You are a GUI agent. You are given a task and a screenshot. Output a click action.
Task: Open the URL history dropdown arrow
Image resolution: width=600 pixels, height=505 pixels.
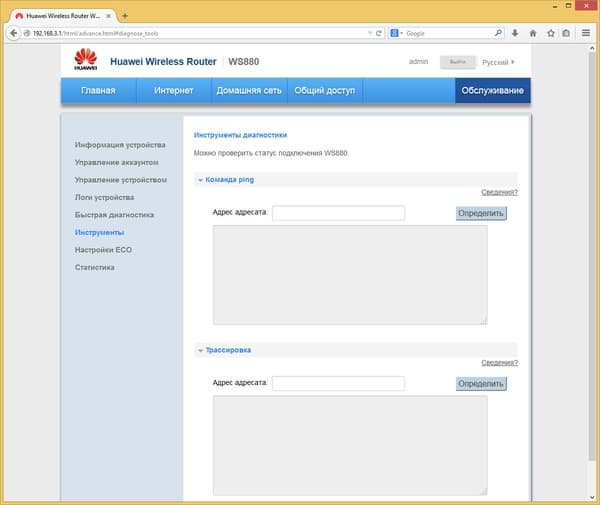tap(370, 33)
